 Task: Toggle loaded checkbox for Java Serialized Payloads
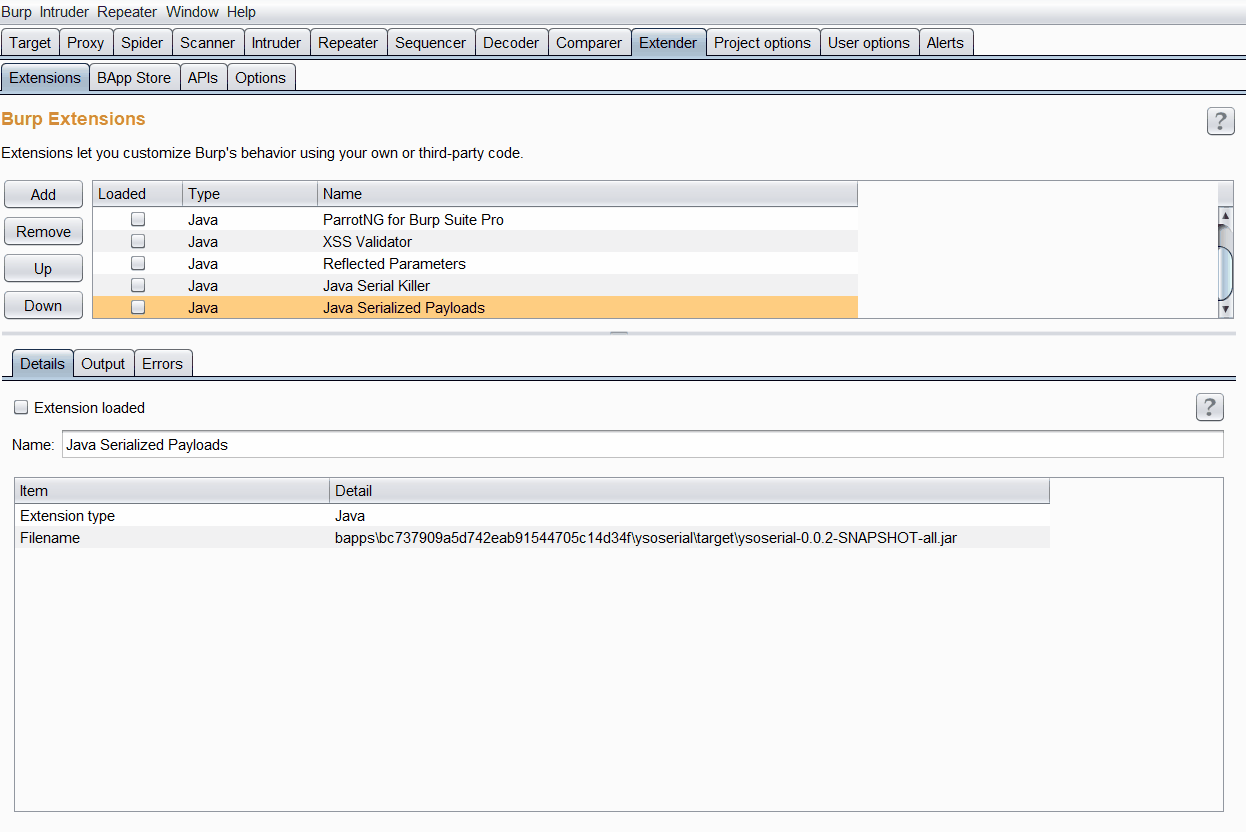(x=138, y=307)
